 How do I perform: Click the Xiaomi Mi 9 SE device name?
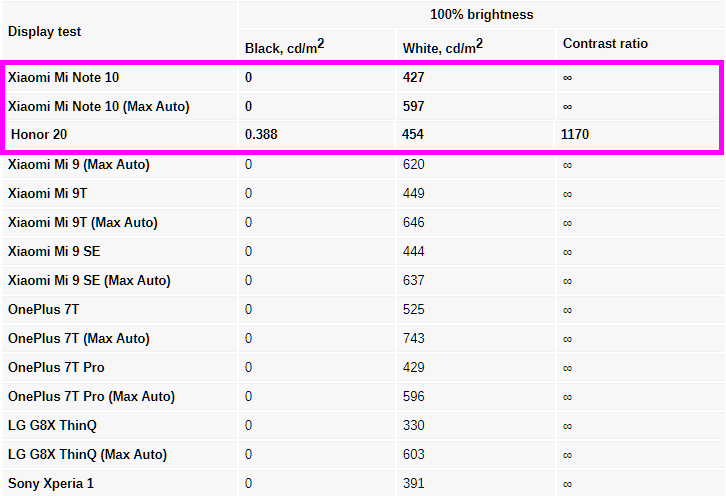(55, 251)
